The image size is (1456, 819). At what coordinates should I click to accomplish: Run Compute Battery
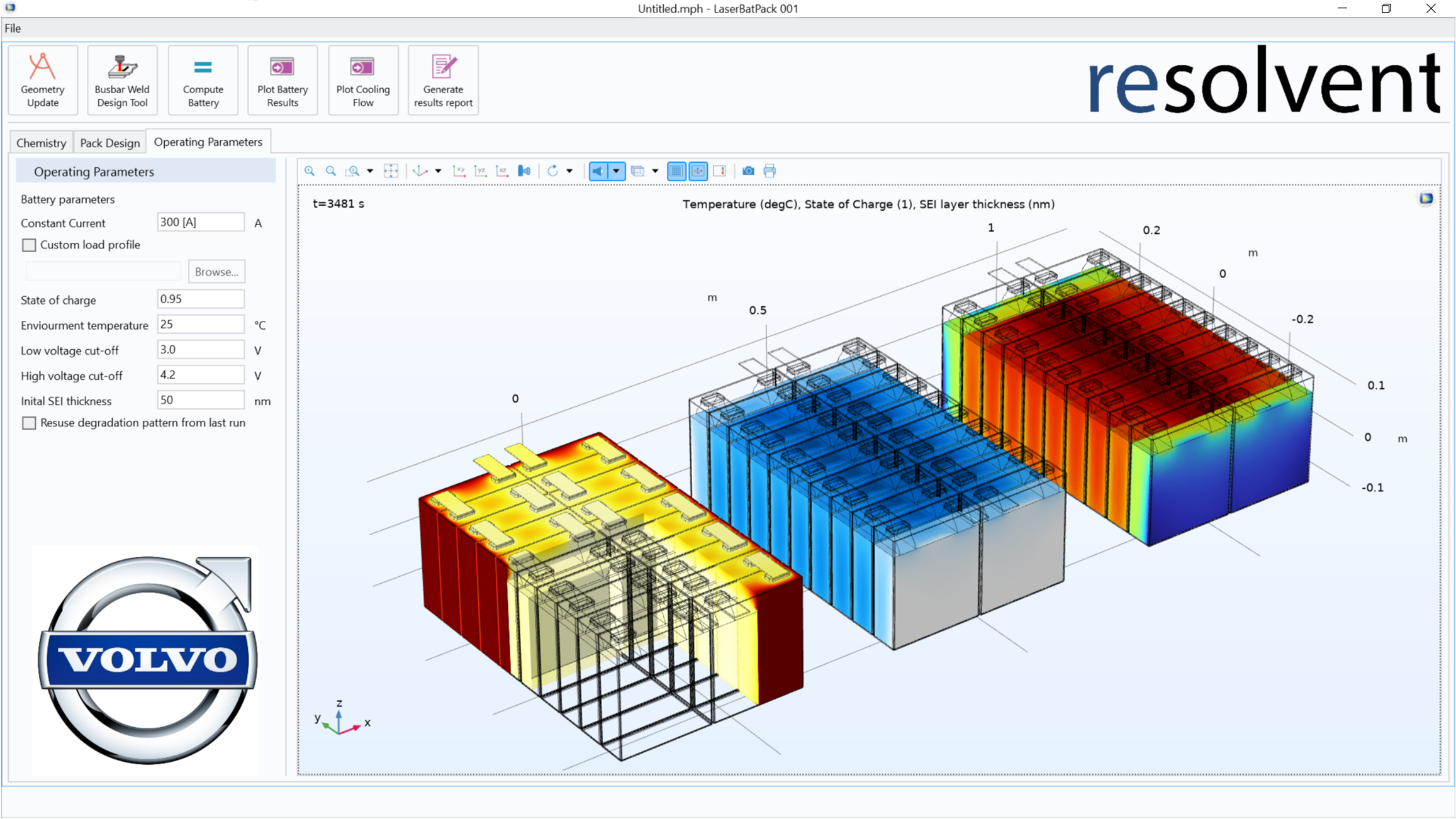tap(203, 80)
